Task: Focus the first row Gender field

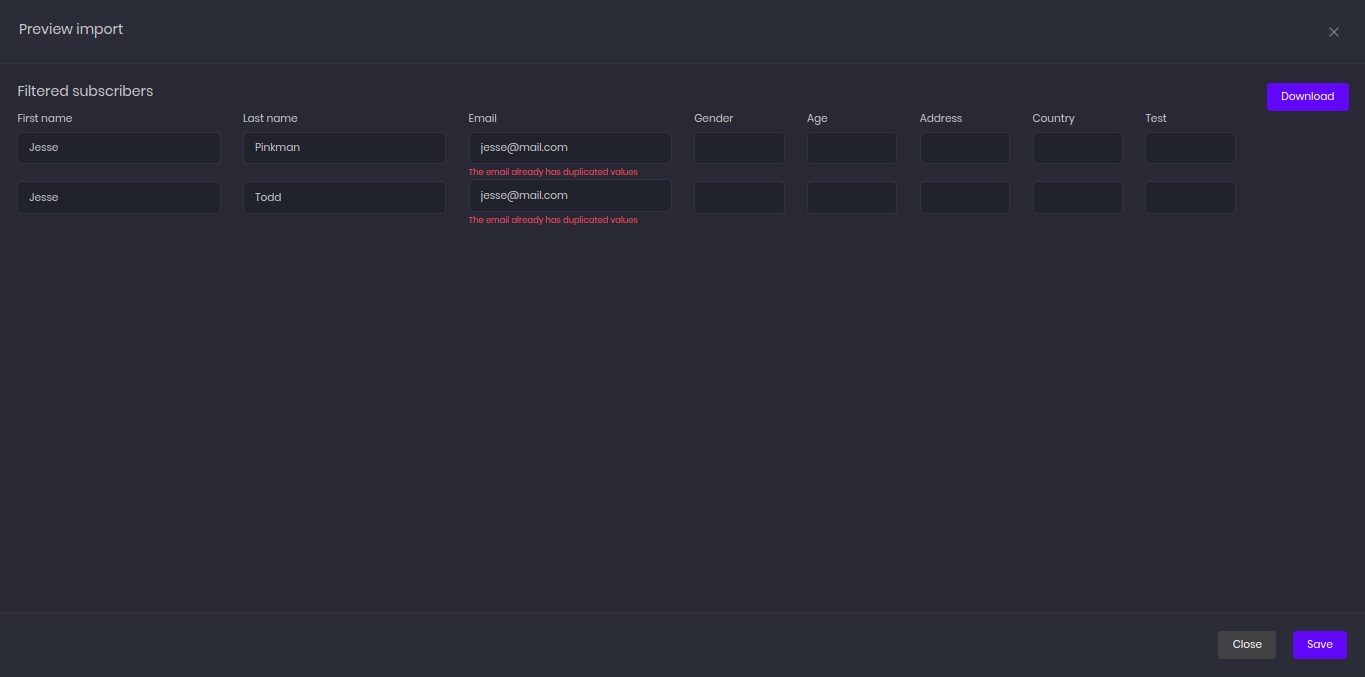Action: click(x=739, y=148)
